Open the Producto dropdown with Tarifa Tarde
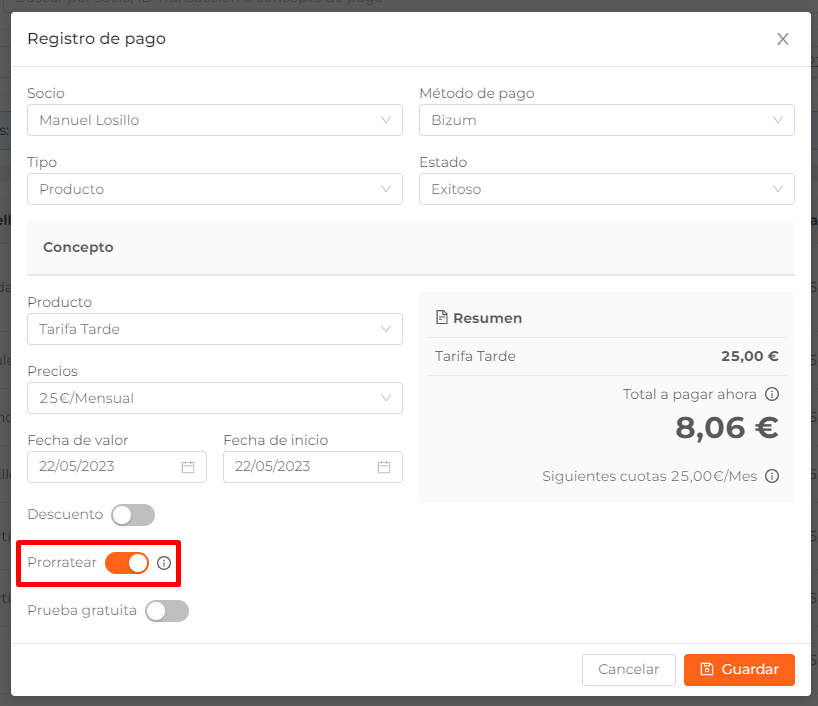Screen dimensions: 818x706 (x=215, y=329)
